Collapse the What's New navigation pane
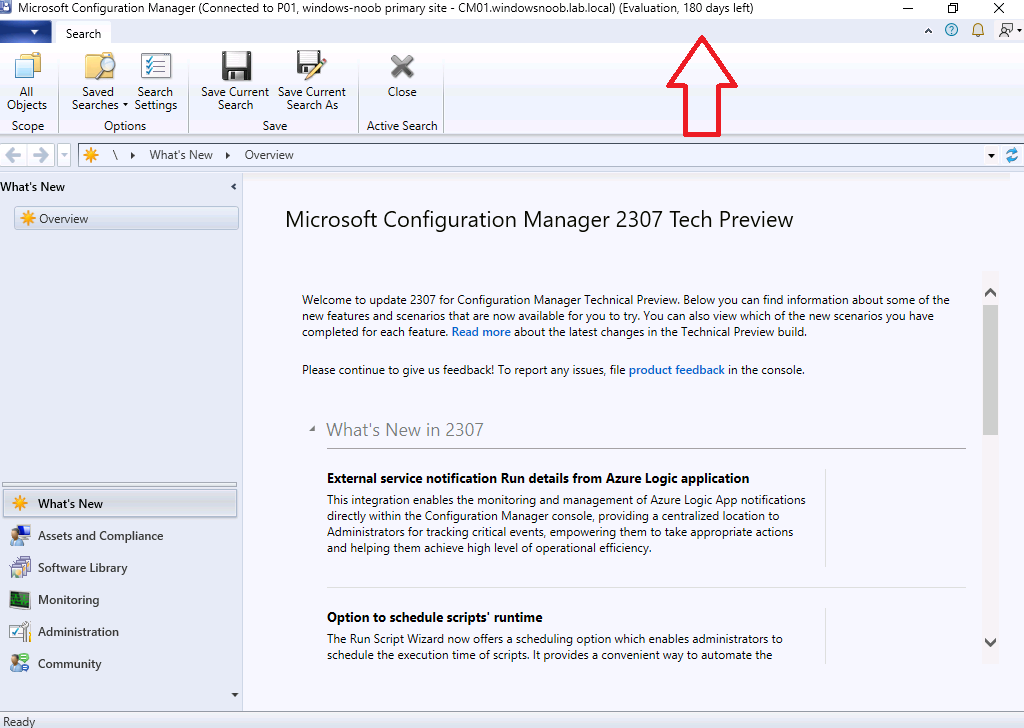 click(x=233, y=187)
